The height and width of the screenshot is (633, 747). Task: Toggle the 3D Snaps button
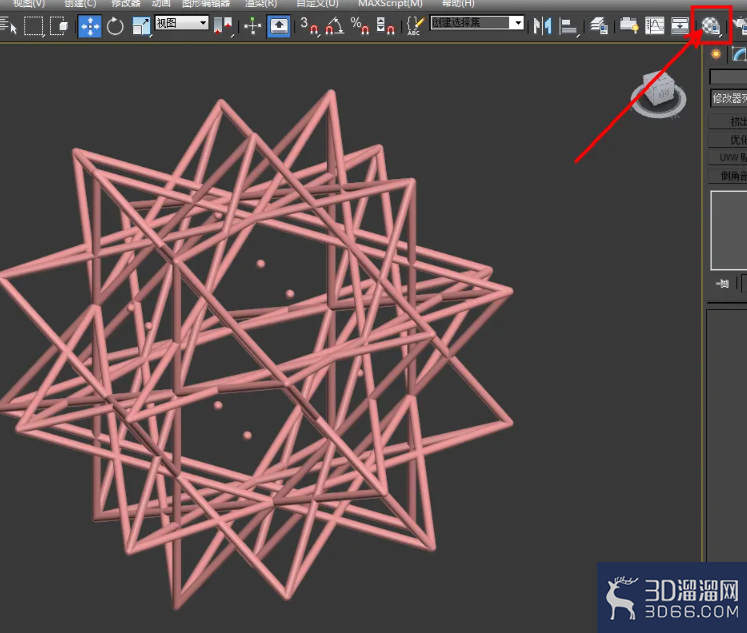310,26
